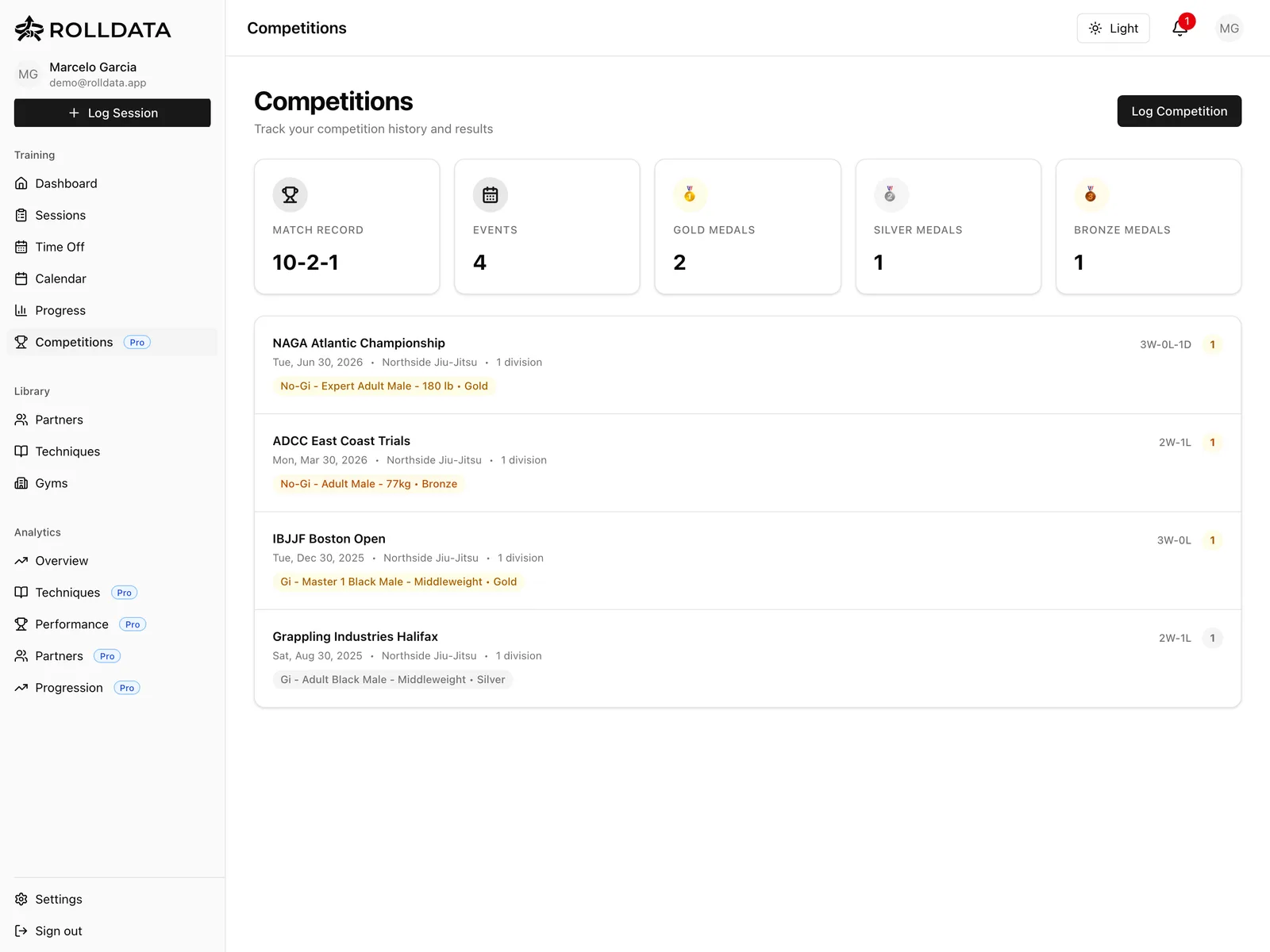The width and height of the screenshot is (1270, 952).
Task: Click the bronze medal icon
Action: click(1091, 194)
